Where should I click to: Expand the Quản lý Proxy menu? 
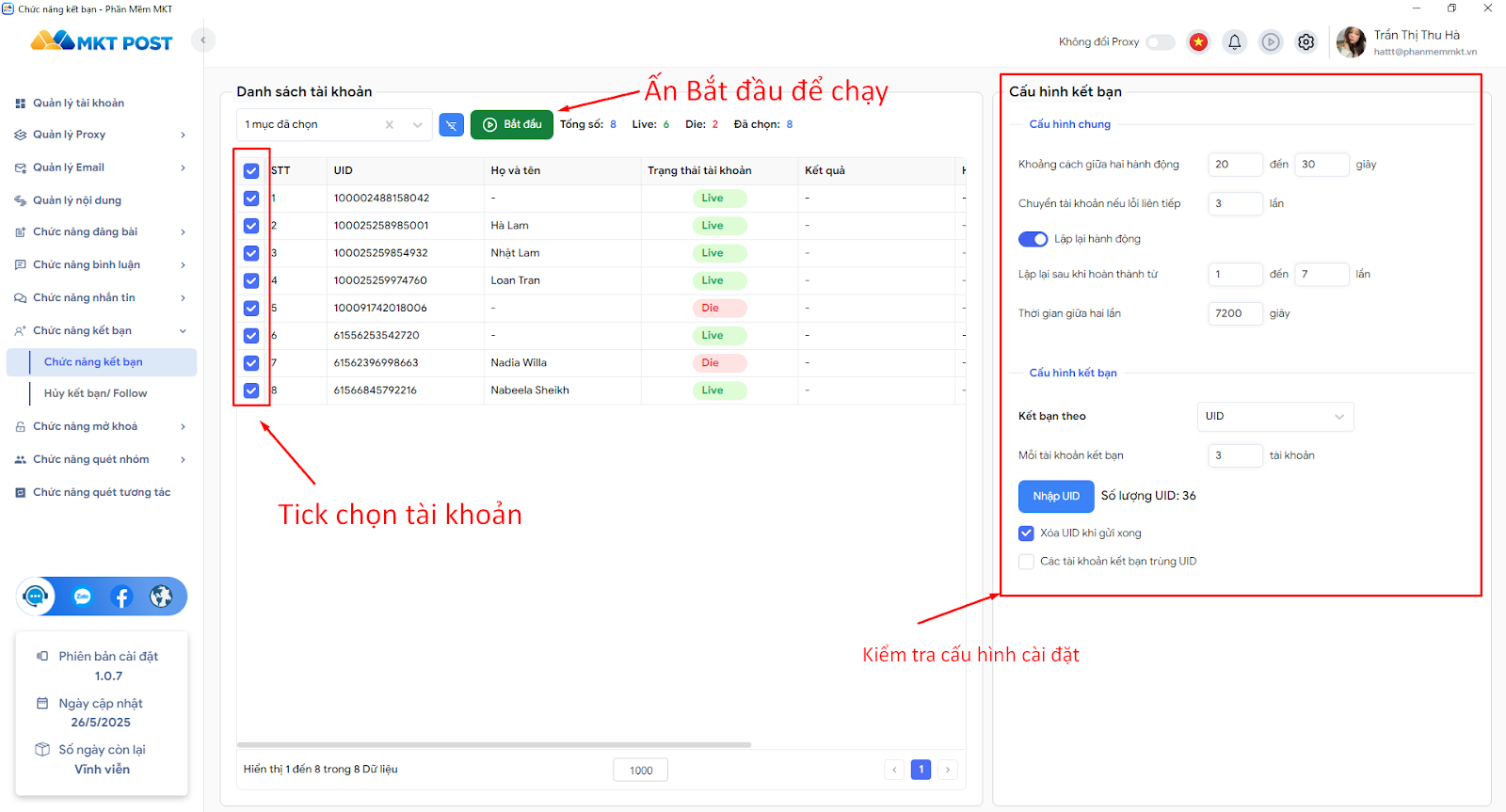click(102, 135)
